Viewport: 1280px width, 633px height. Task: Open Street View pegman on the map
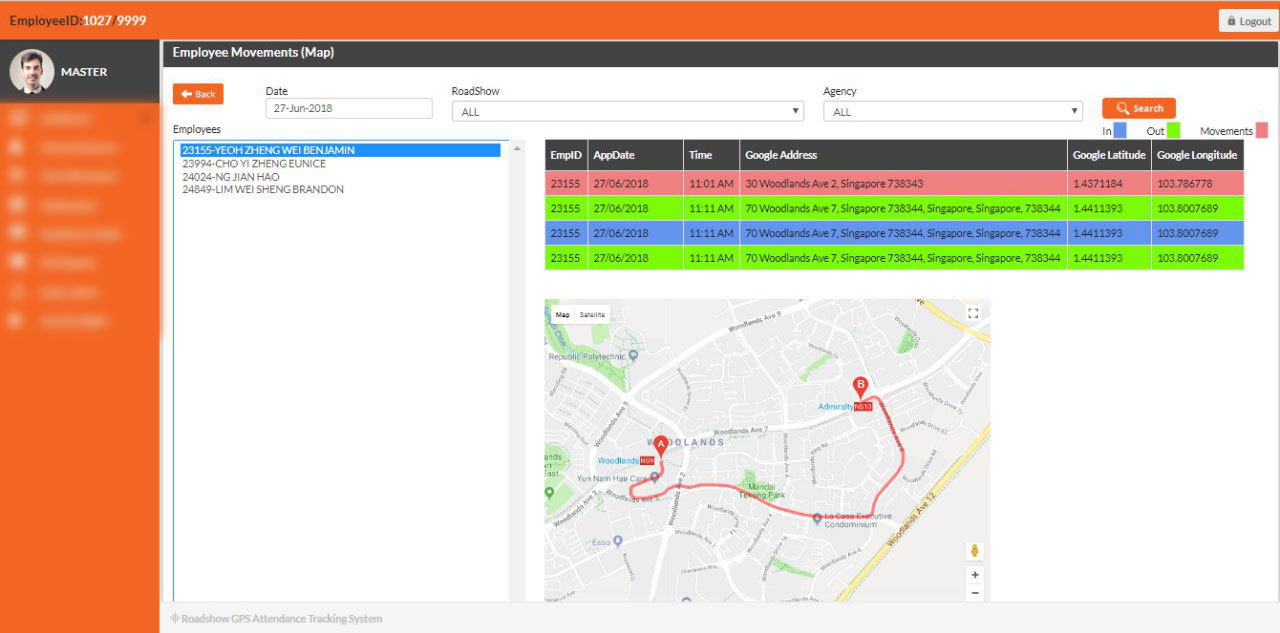(x=975, y=551)
